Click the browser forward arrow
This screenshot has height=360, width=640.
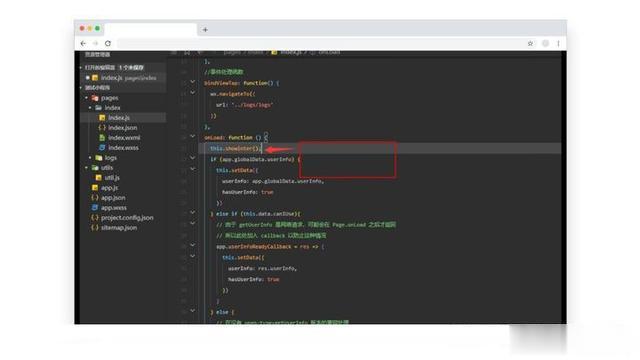coord(96,43)
